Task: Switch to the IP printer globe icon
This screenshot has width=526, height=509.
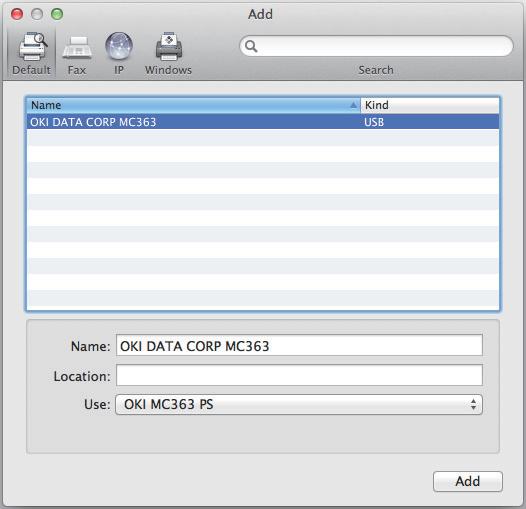Action: click(x=119, y=46)
